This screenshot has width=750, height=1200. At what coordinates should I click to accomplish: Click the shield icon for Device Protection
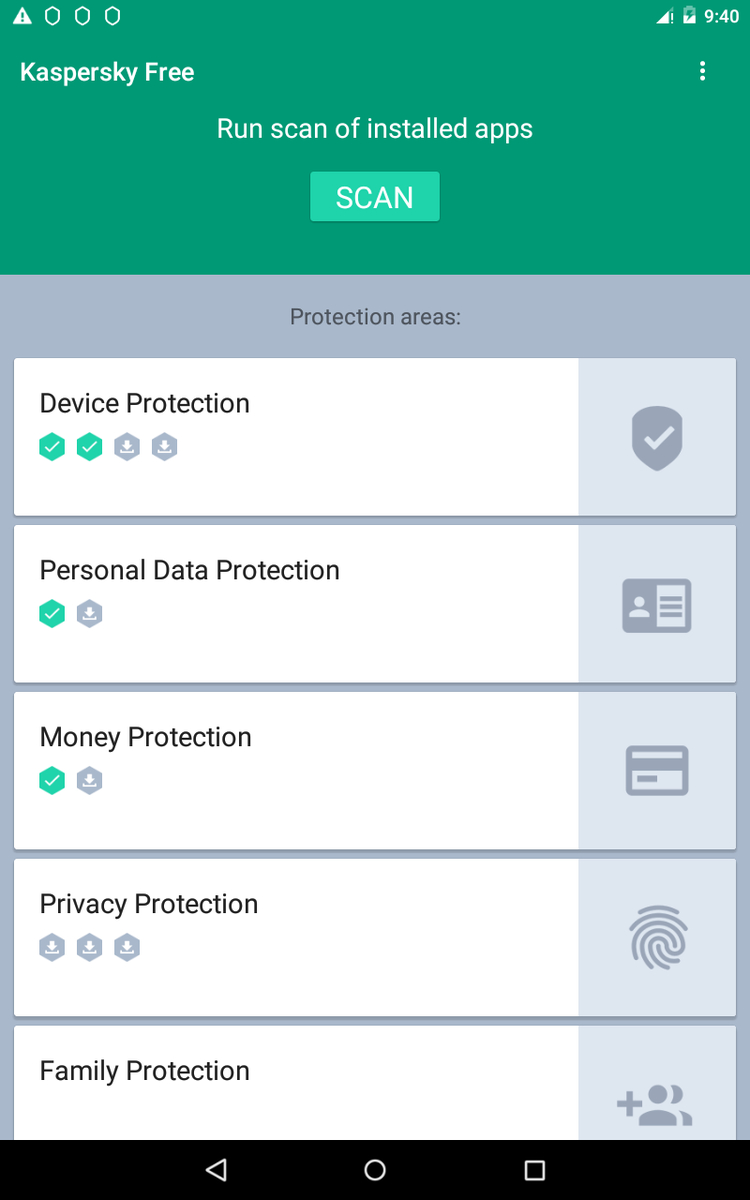(x=657, y=438)
